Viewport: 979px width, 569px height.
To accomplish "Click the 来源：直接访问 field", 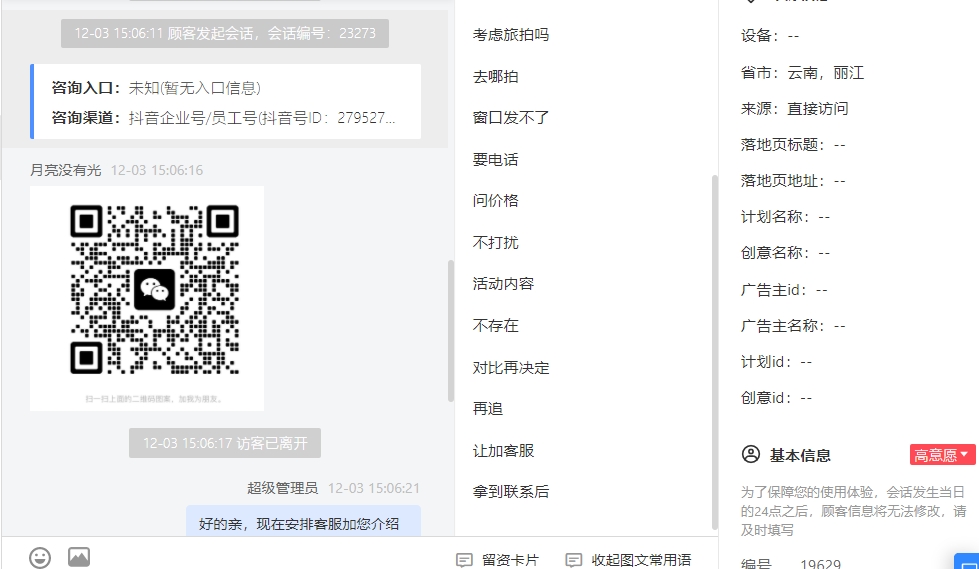I will coord(794,109).
